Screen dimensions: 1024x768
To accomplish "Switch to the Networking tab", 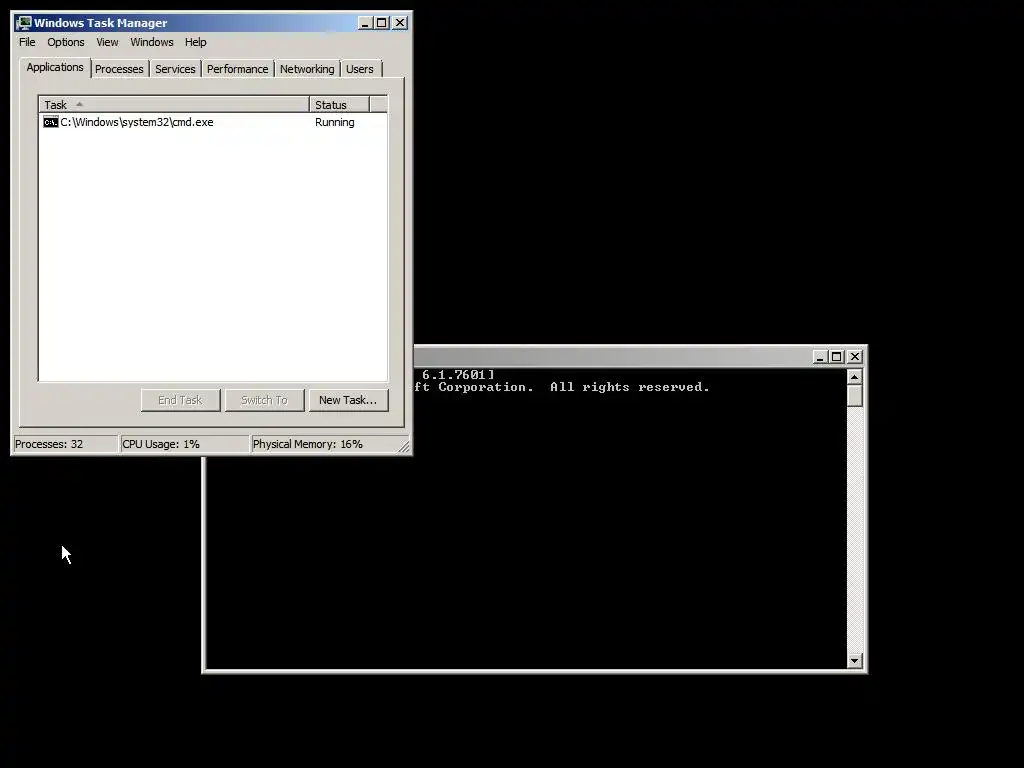I will pos(307,69).
